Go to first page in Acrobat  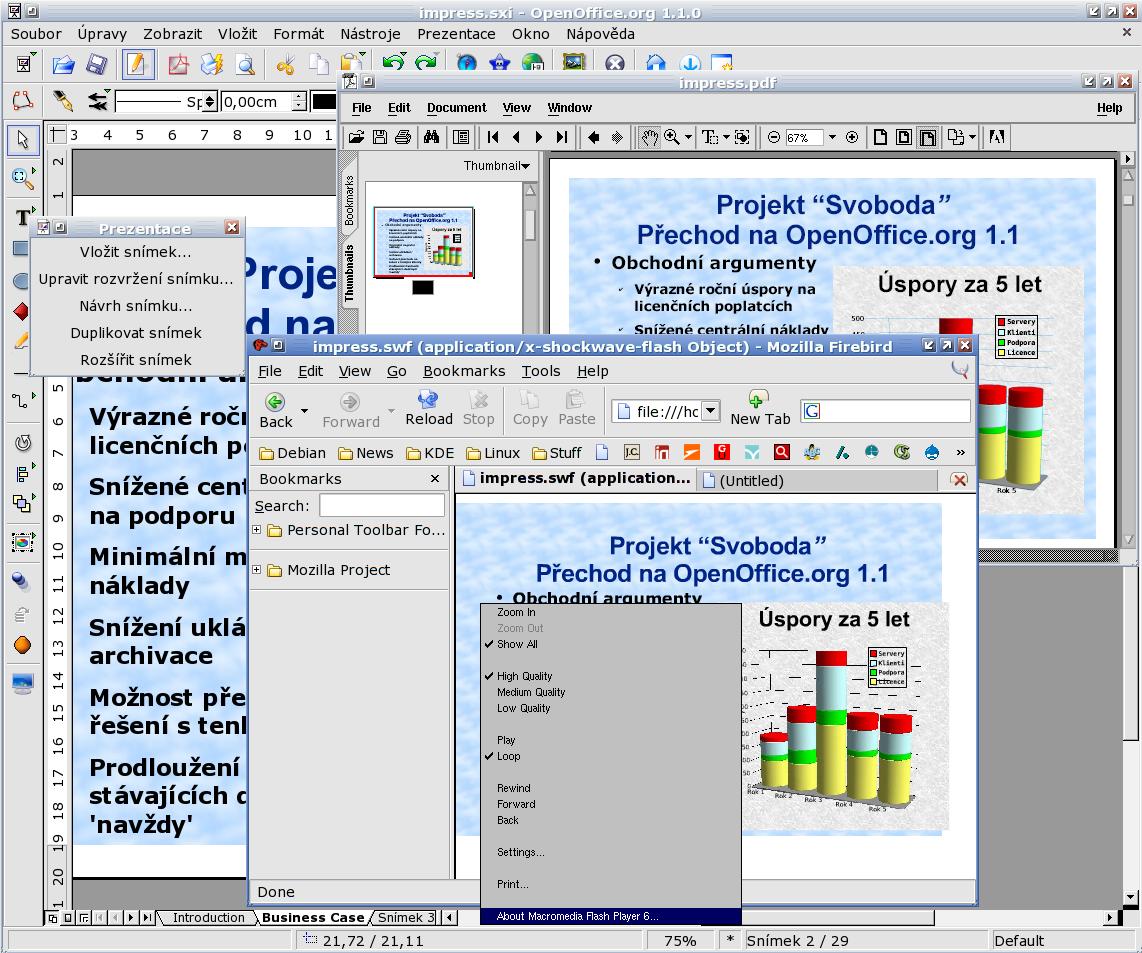493,137
